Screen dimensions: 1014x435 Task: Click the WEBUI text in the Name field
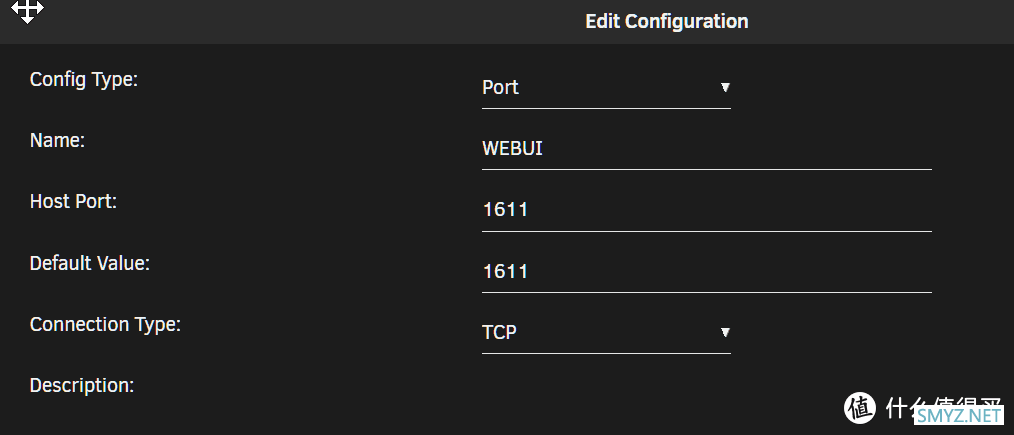[512, 149]
